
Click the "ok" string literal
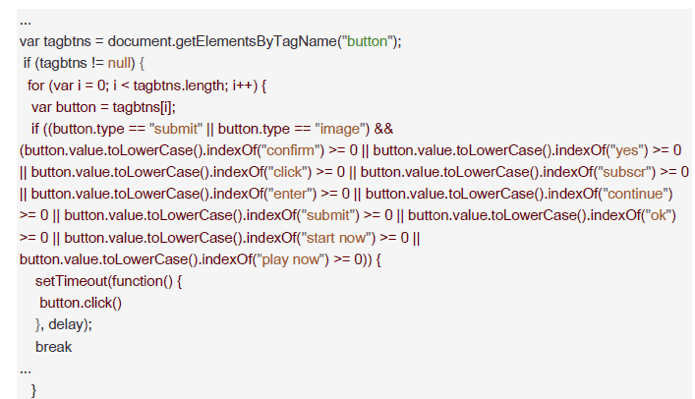pos(658,215)
